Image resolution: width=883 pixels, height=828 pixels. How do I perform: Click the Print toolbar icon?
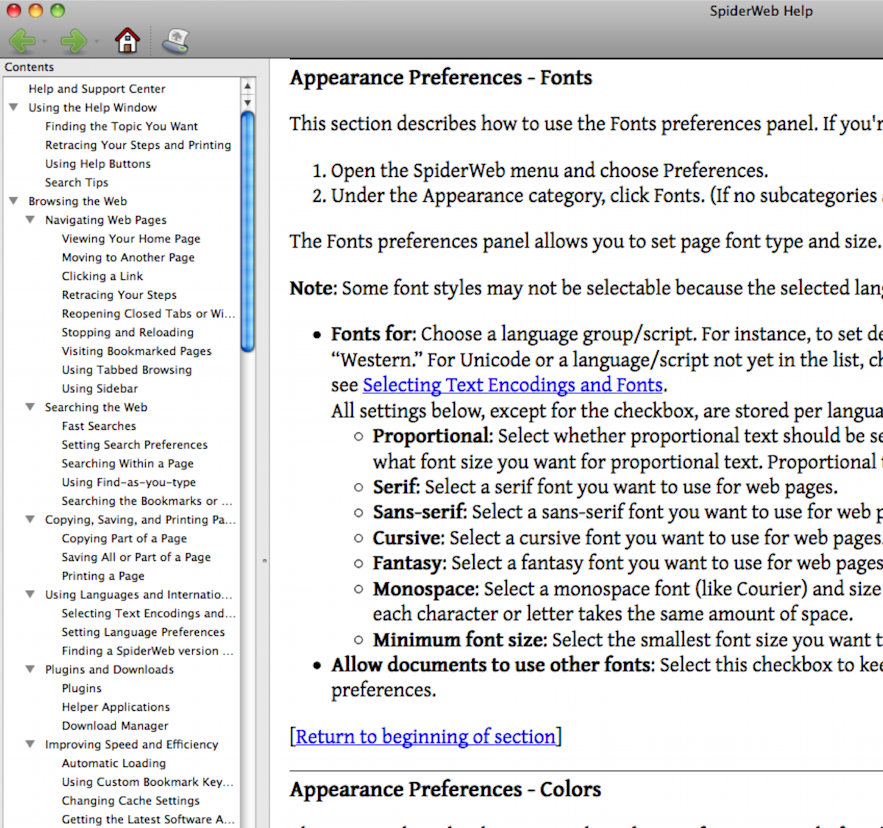[x=176, y=41]
